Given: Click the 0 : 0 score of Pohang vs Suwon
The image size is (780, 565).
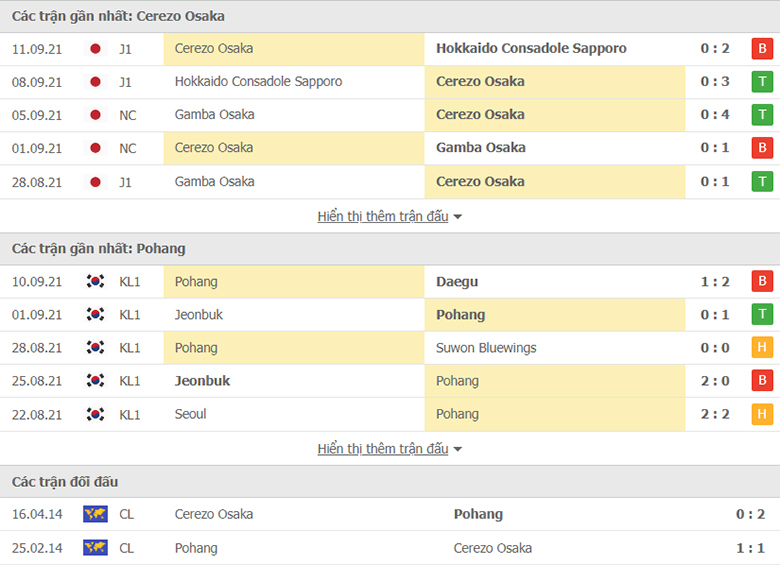Looking at the screenshot, I should pyautogui.click(x=715, y=348).
